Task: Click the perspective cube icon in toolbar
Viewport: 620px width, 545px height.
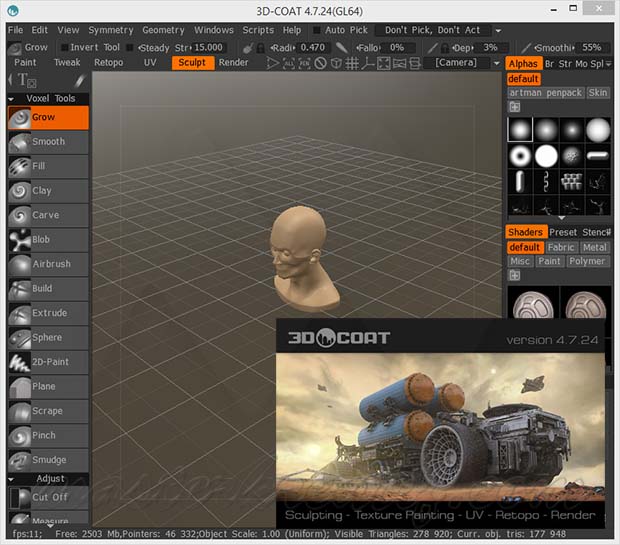Action: (x=336, y=63)
